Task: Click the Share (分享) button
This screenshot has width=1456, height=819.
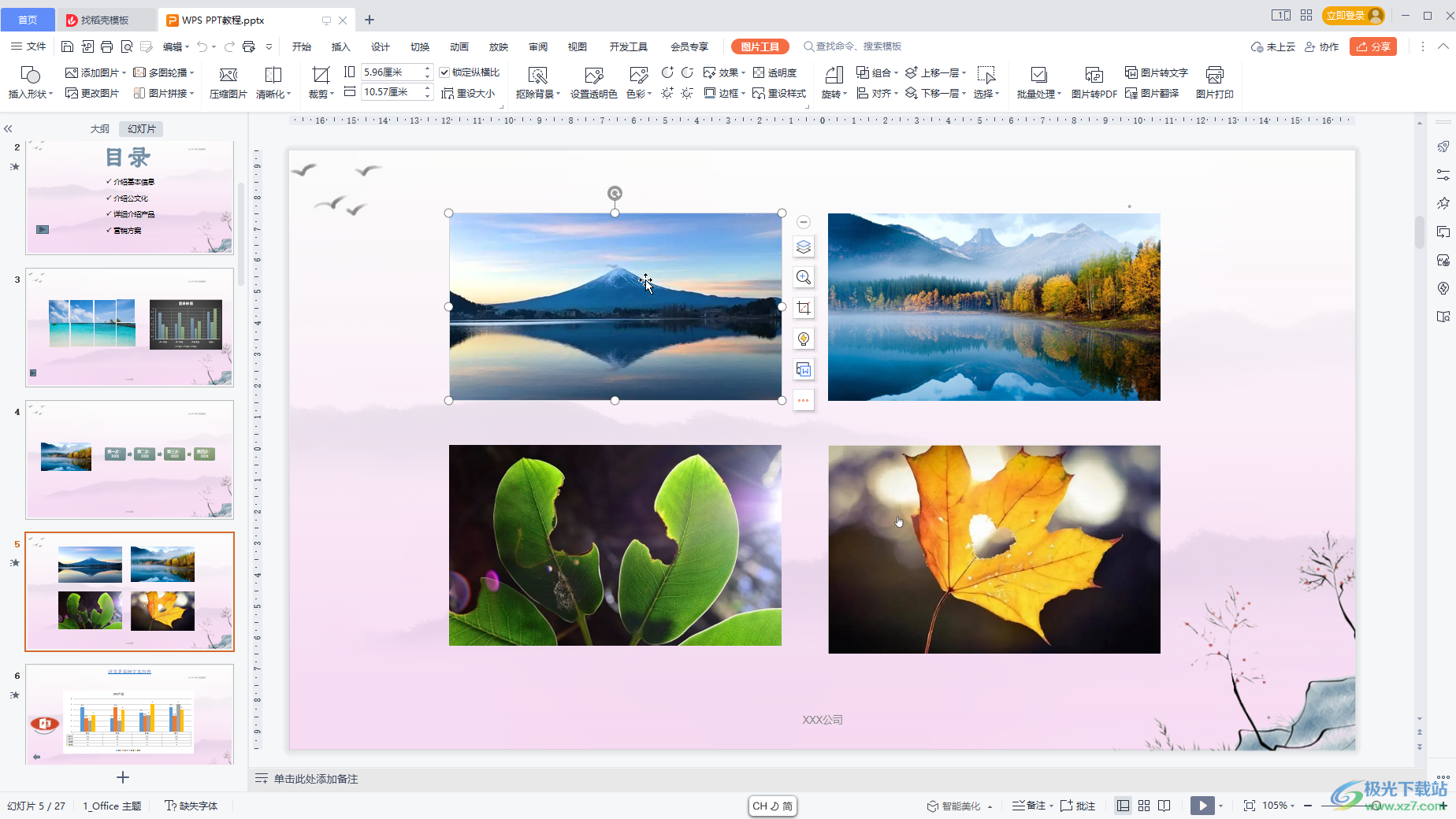Action: [1373, 46]
